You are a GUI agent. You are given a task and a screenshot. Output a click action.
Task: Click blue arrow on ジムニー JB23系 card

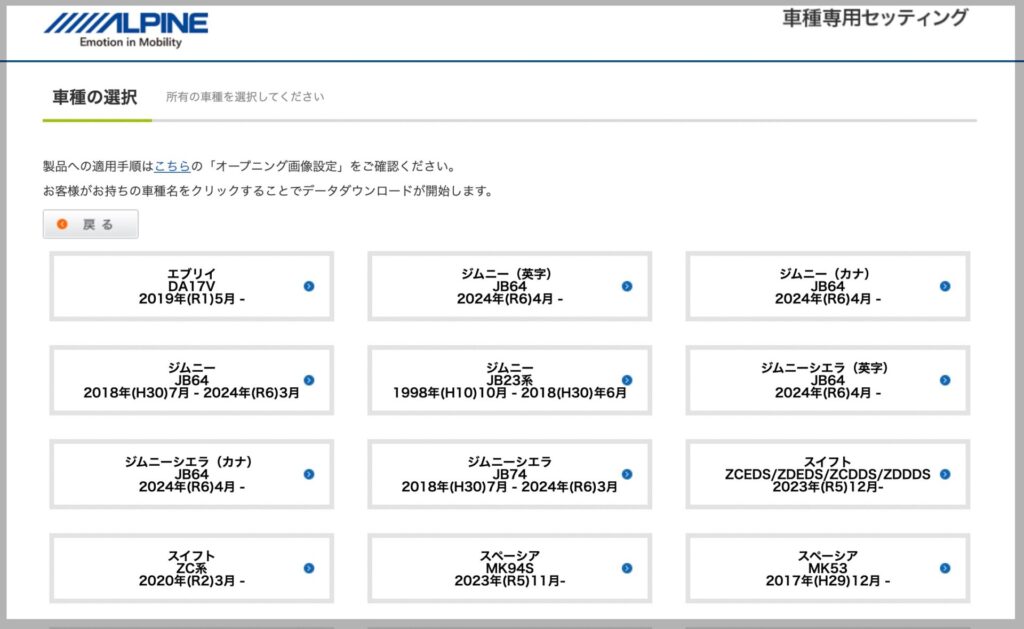pyautogui.click(x=627, y=380)
